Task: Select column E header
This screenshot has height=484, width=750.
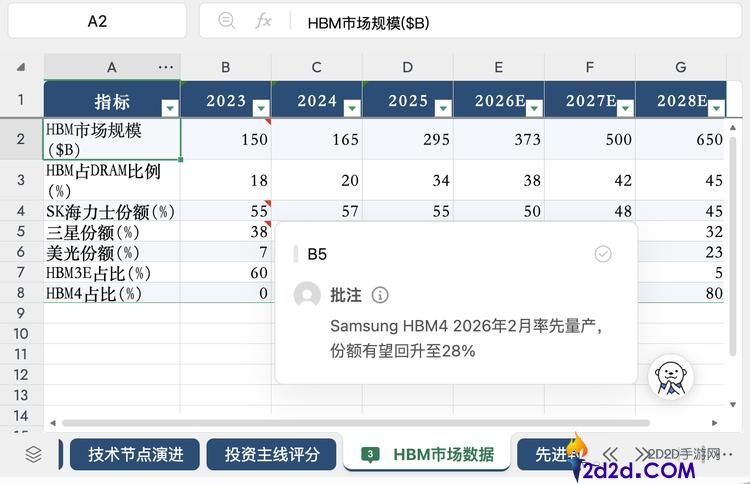Action: tap(499, 67)
